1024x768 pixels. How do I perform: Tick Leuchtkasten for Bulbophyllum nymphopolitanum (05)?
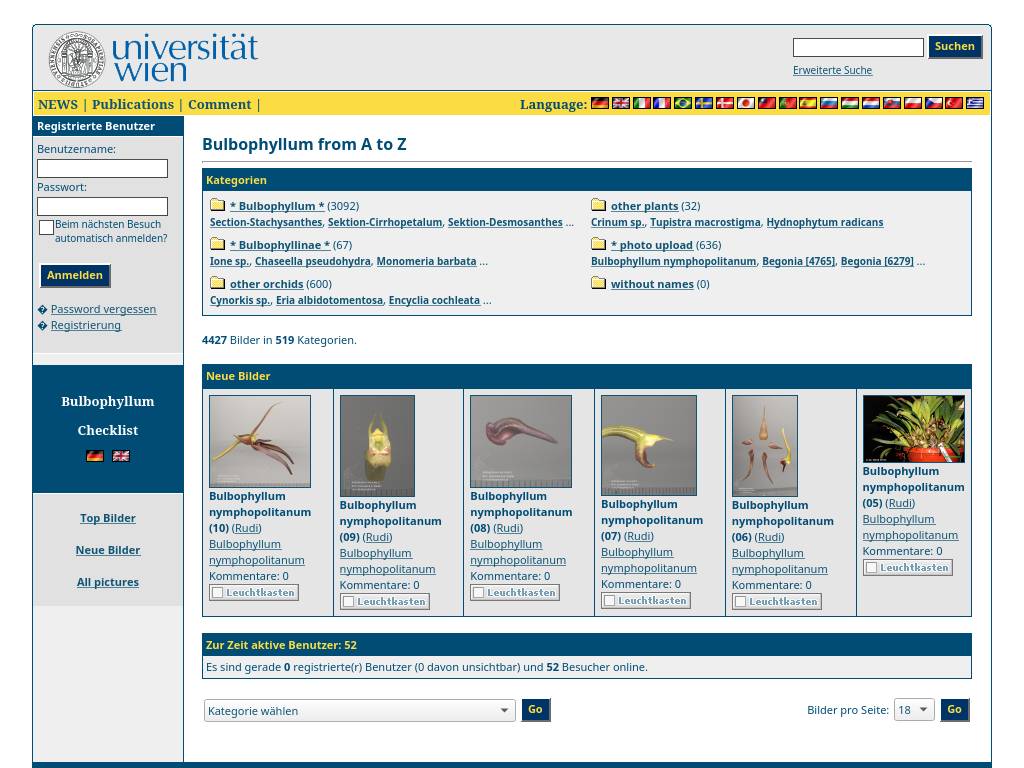pos(871,568)
